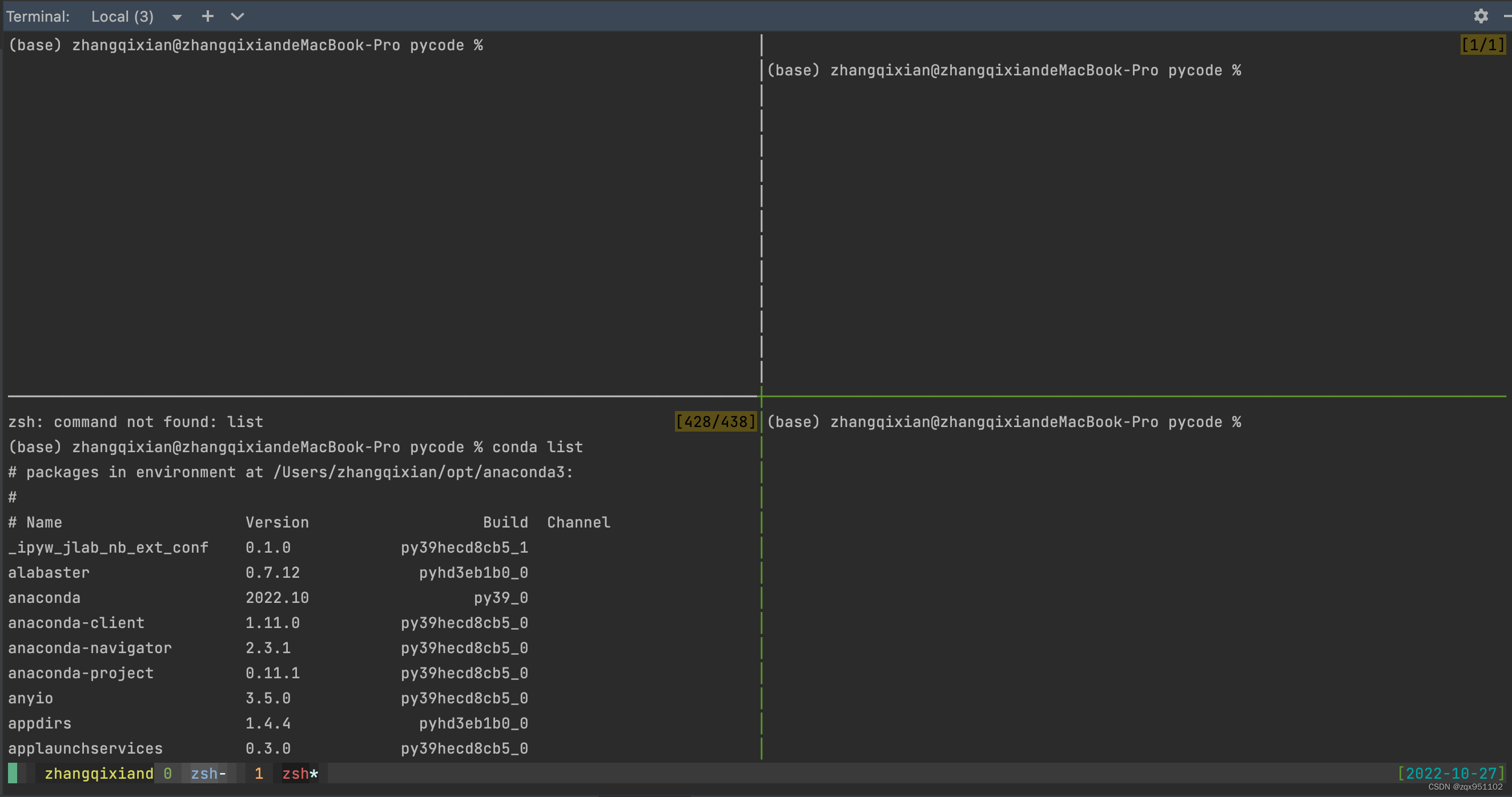The image size is (1512, 797).
Task: Open terminal settings gear icon
Action: 1480,17
